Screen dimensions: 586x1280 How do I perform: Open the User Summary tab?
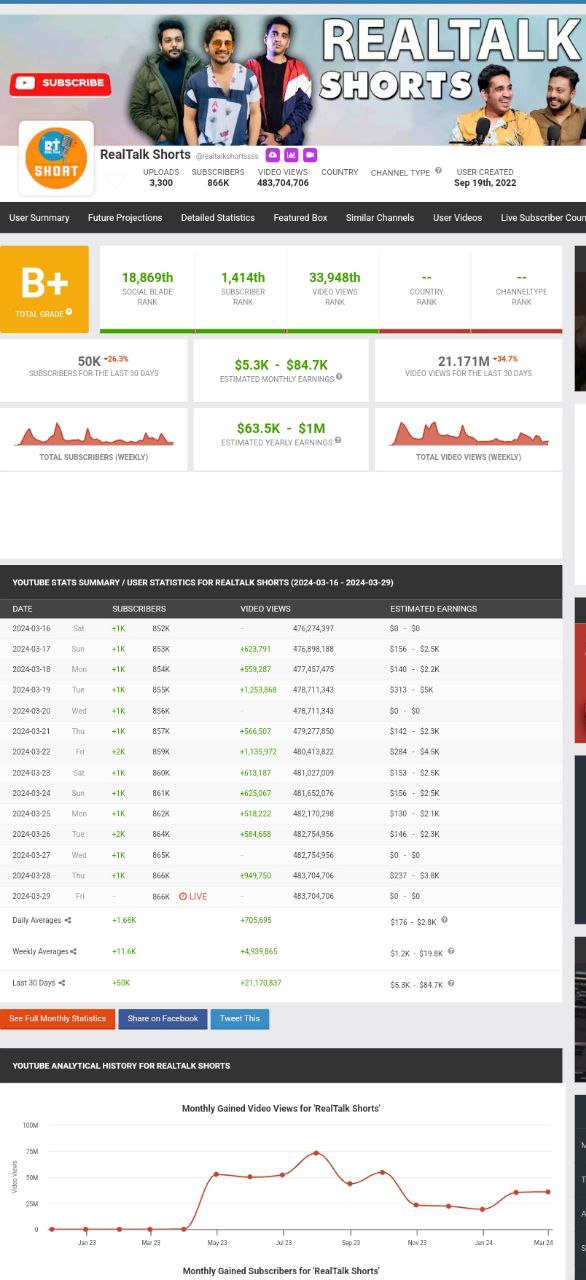click(39, 217)
